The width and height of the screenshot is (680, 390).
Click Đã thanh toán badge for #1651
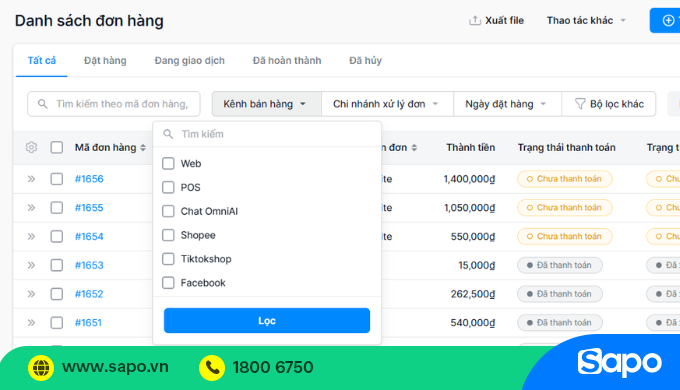(x=559, y=323)
